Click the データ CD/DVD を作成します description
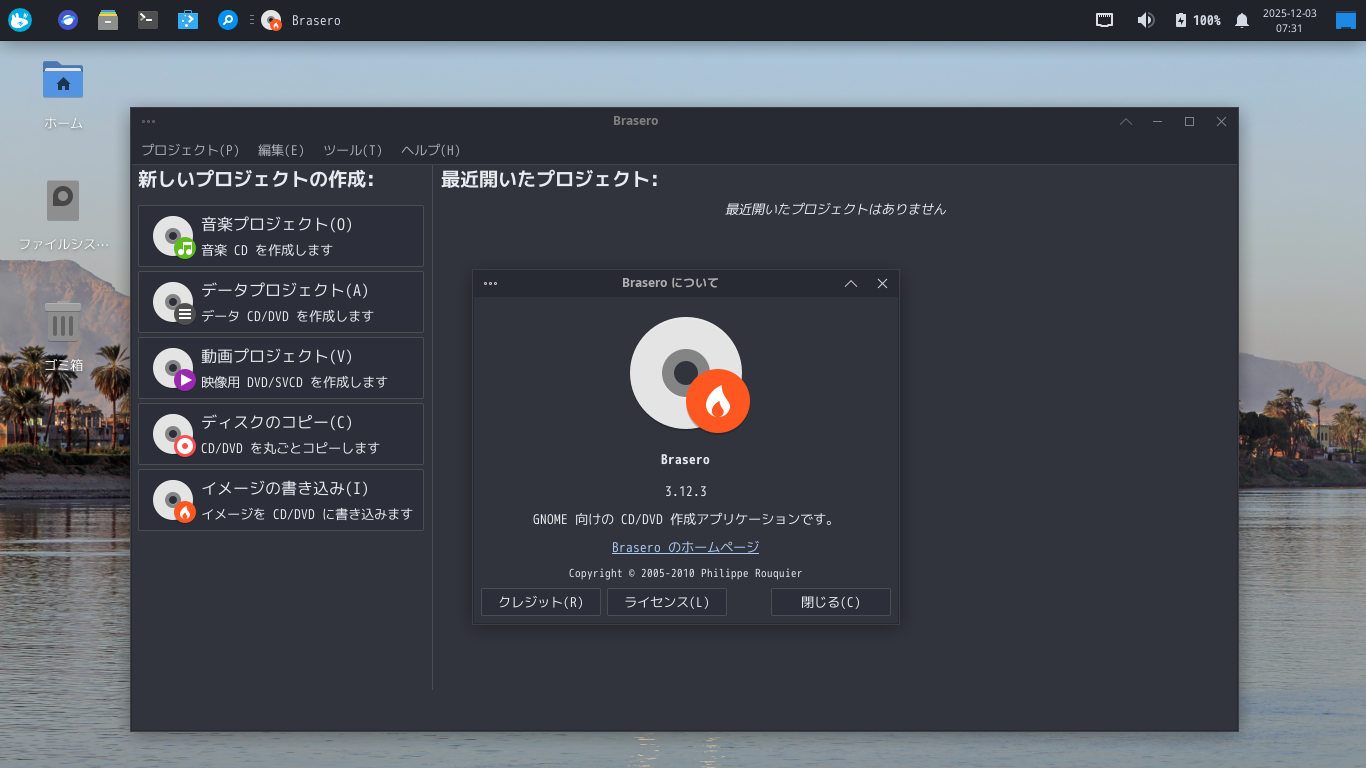The image size is (1366, 768). [x=288, y=316]
